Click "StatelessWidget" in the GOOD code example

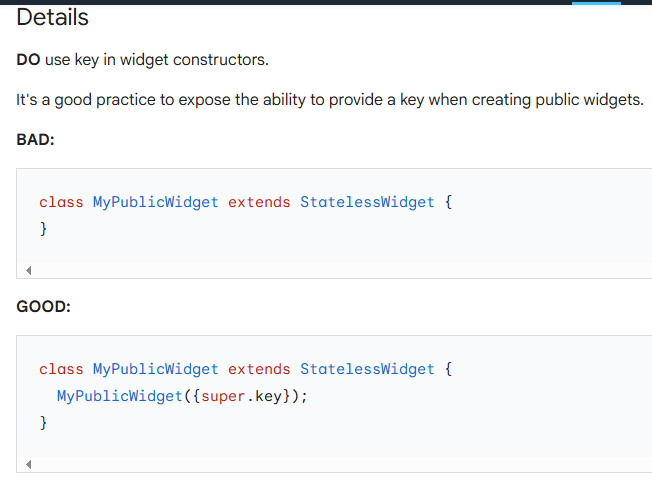pyautogui.click(x=367, y=369)
